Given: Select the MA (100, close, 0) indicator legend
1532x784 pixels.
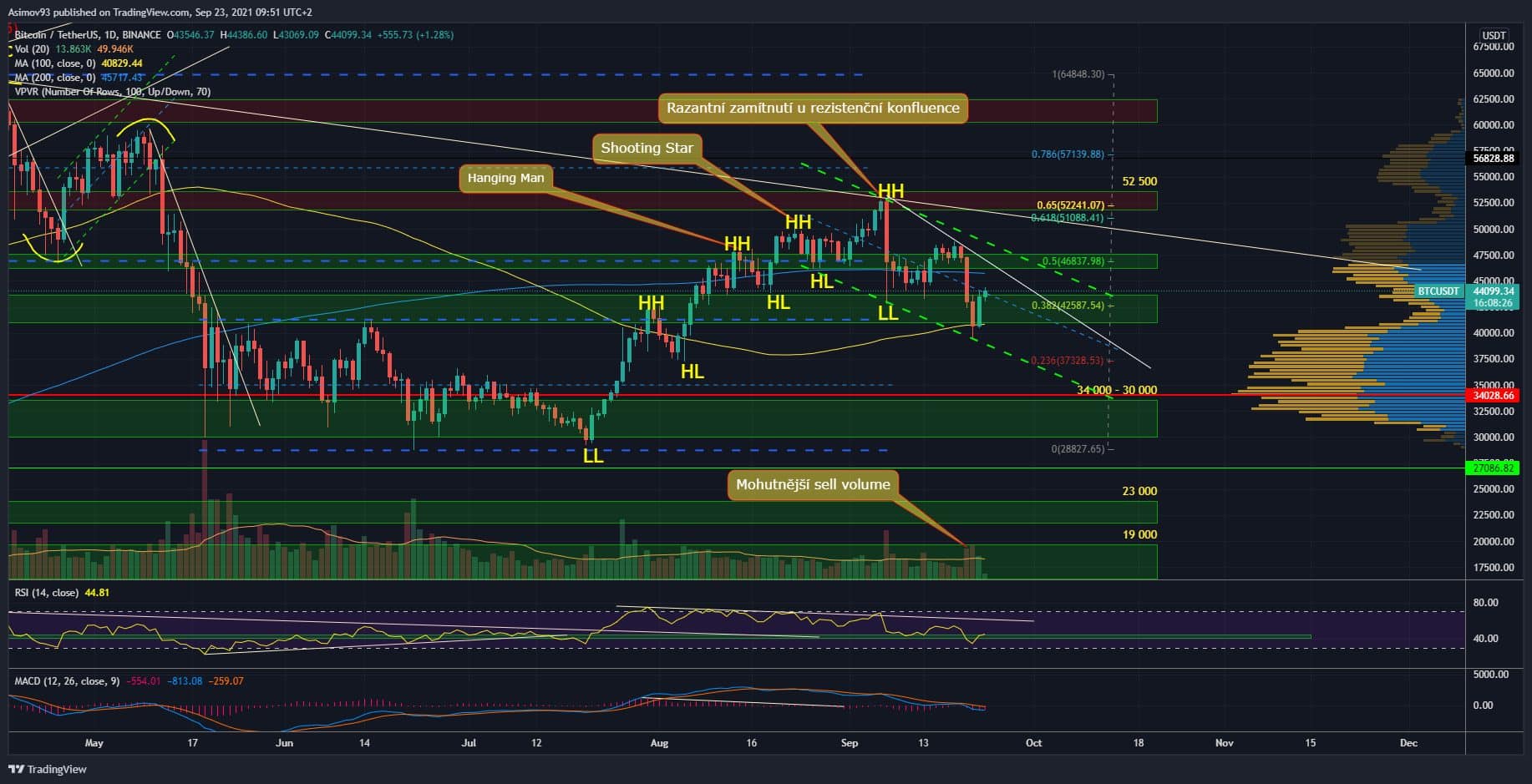Looking at the screenshot, I should tap(56, 63).
